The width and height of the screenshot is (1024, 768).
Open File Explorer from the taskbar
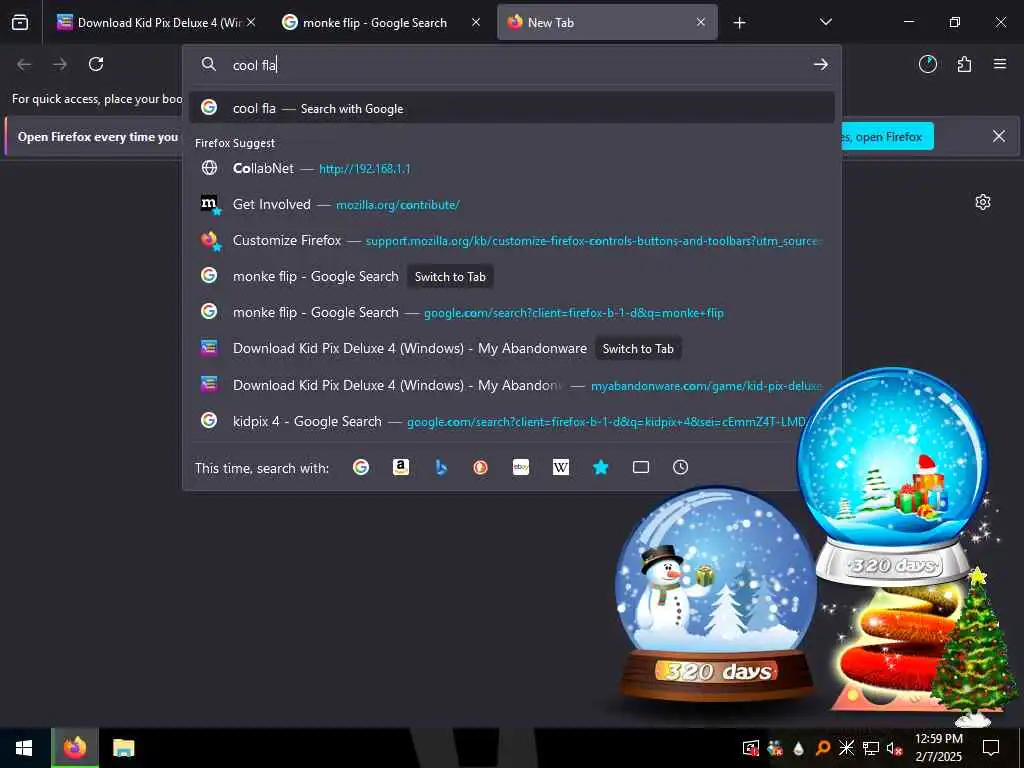pos(123,748)
